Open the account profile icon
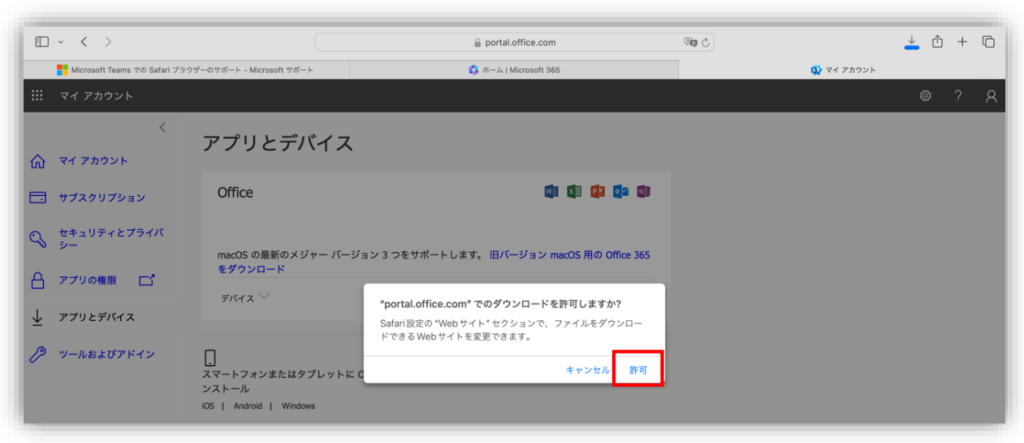 point(991,96)
